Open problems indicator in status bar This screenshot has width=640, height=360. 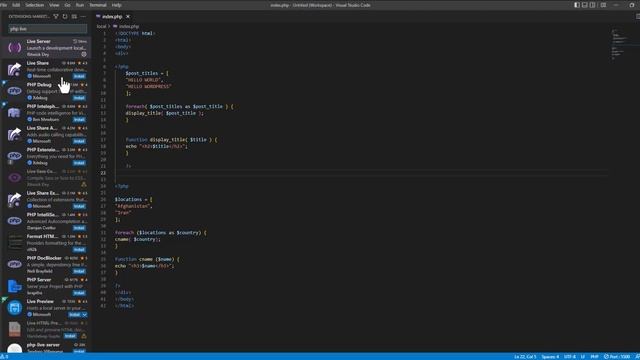(4, 357)
